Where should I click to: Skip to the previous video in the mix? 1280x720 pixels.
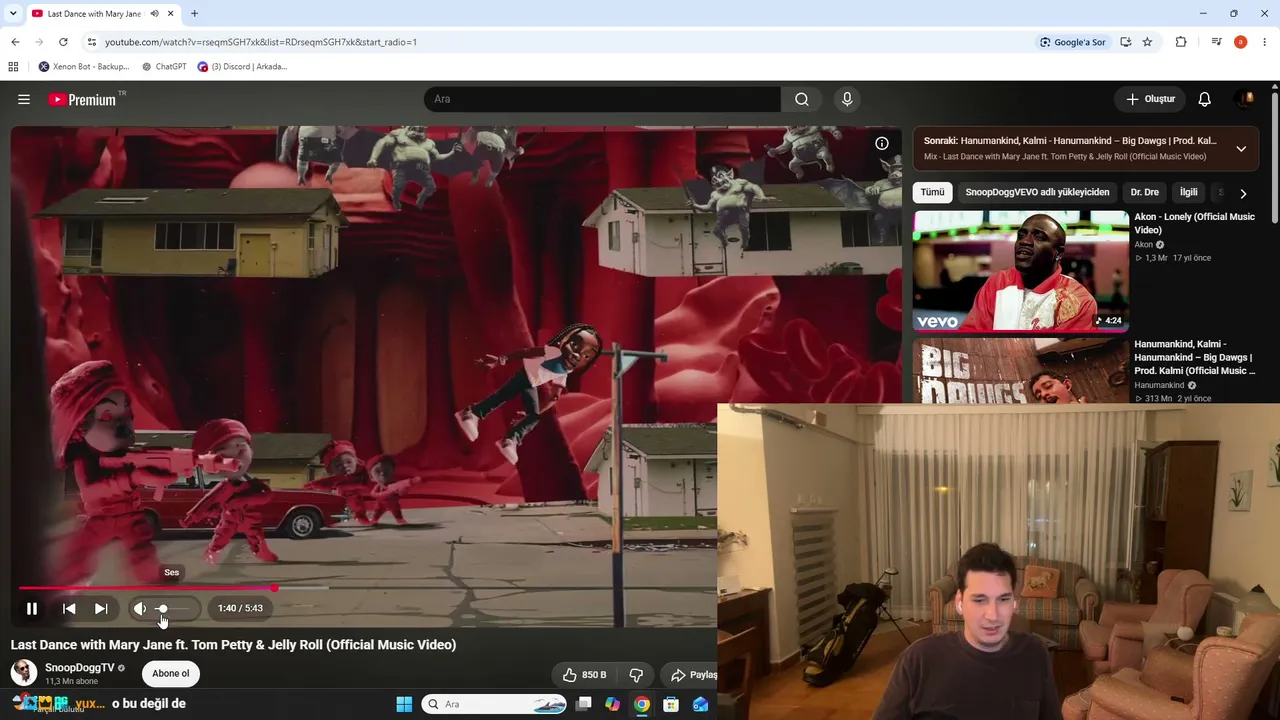[x=69, y=608]
